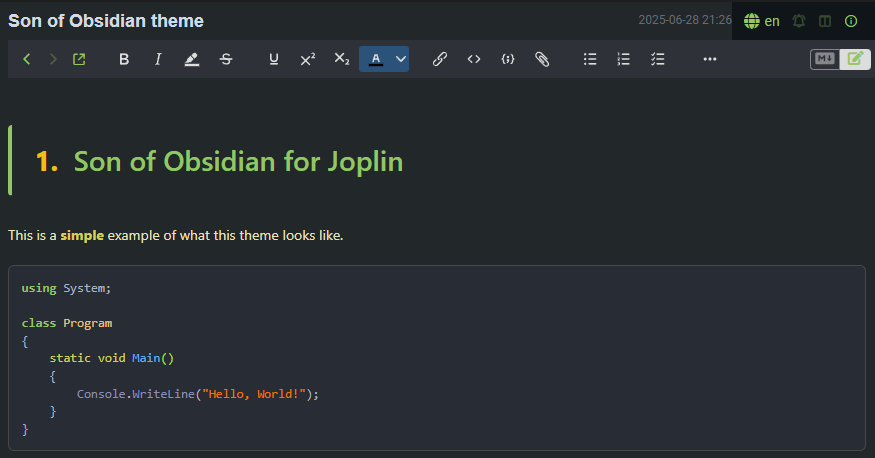Click the note date 2025-06-28 21:26
The image size is (875, 458).
pyautogui.click(x=685, y=20)
